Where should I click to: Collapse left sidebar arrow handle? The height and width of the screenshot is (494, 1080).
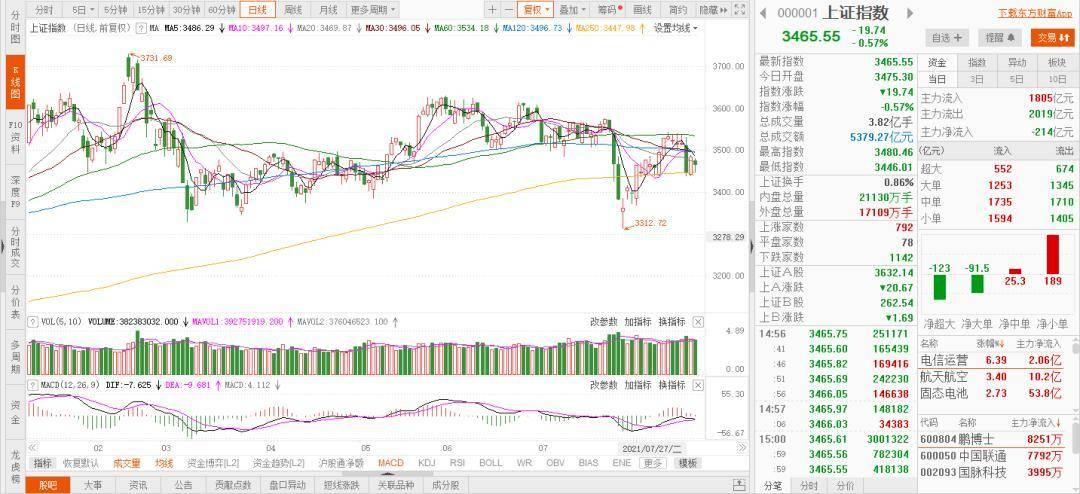(3, 247)
